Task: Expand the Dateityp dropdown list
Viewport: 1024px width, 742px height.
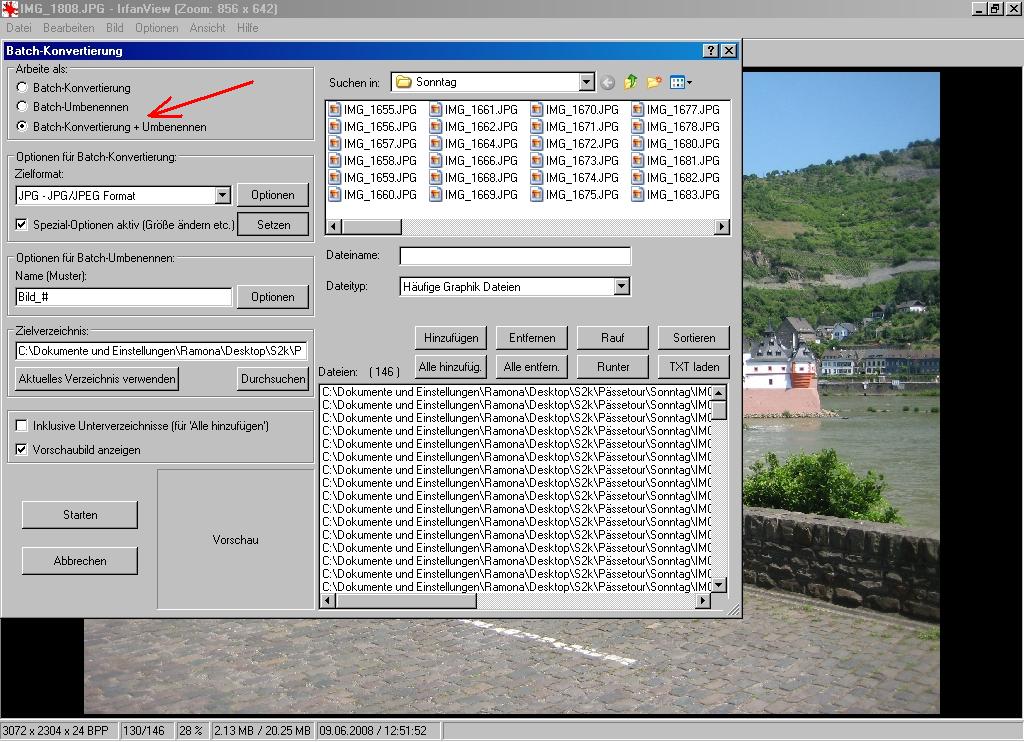Action: [x=621, y=287]
